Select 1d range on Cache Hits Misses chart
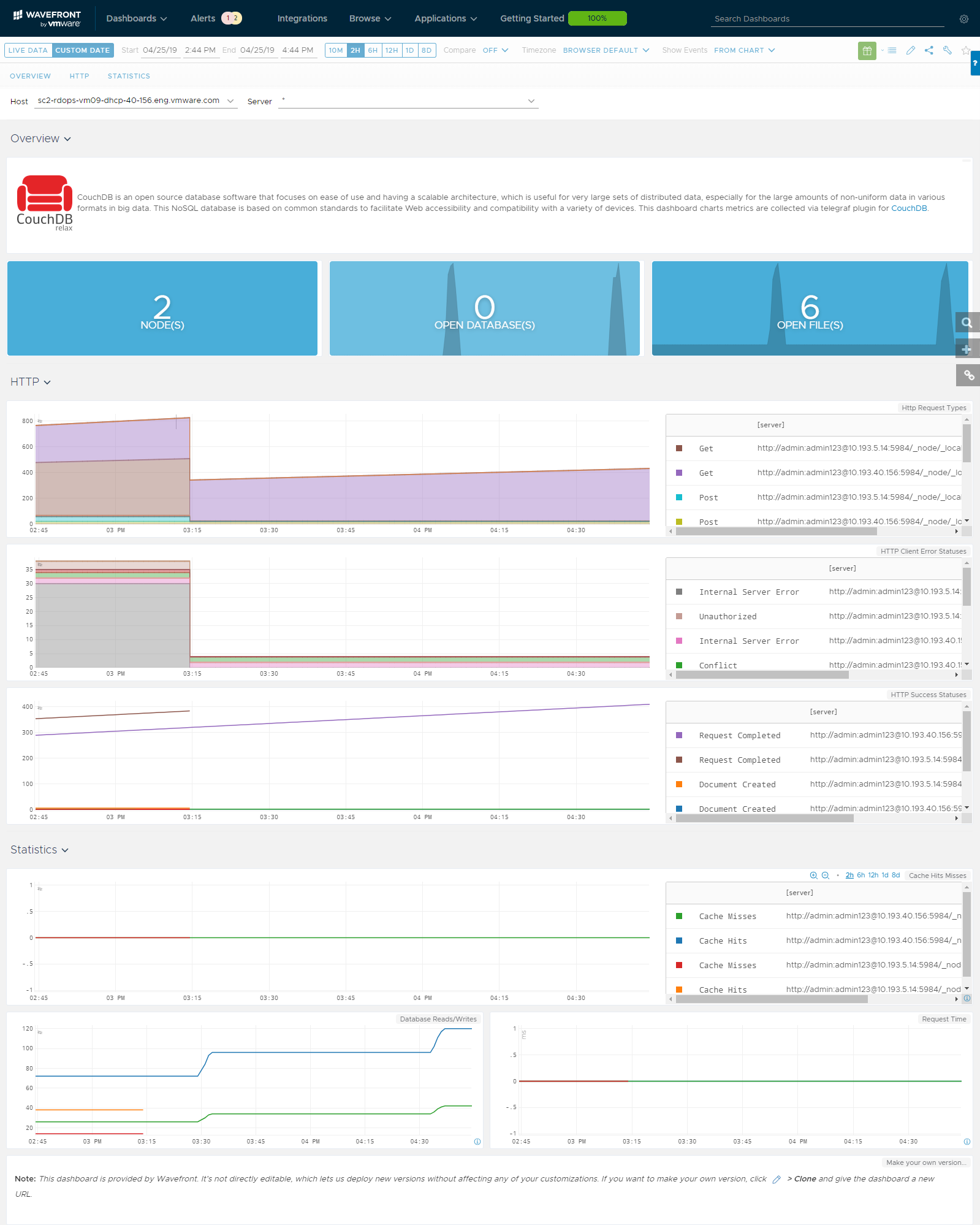Image resolution: width=980 pixels, height=1225 pixels. (x=885, y=876)
